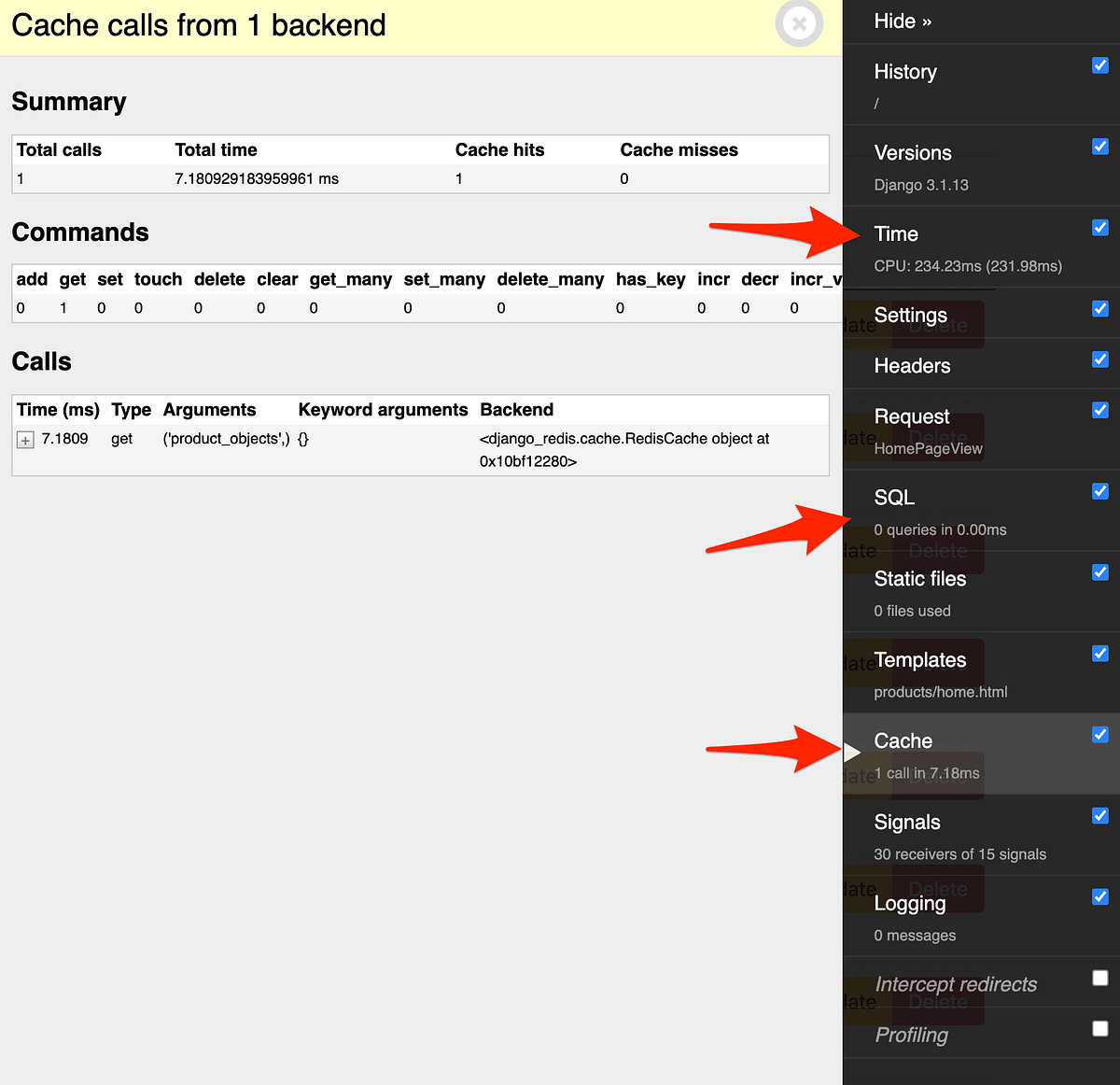Image resolution: width=1120 pixels, height=1085 pixels.
Task: Open the Templates panel showing products/home.html
Action: pos(922,660)
